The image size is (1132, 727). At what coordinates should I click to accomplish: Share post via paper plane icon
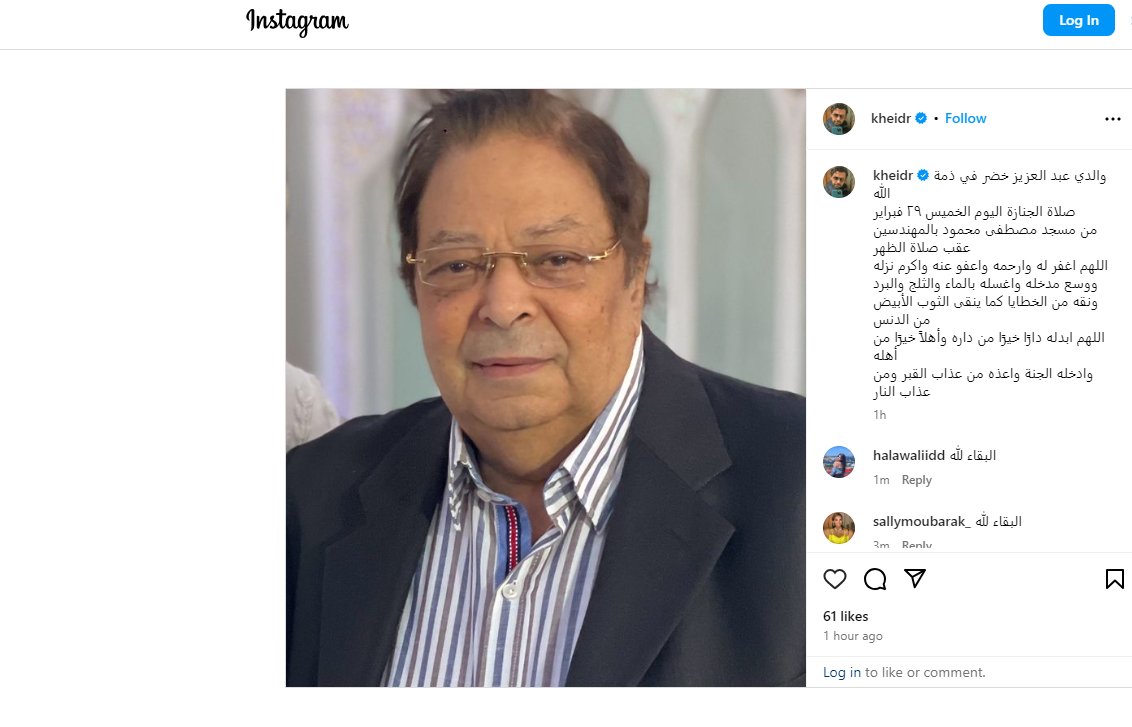[915, 578]
